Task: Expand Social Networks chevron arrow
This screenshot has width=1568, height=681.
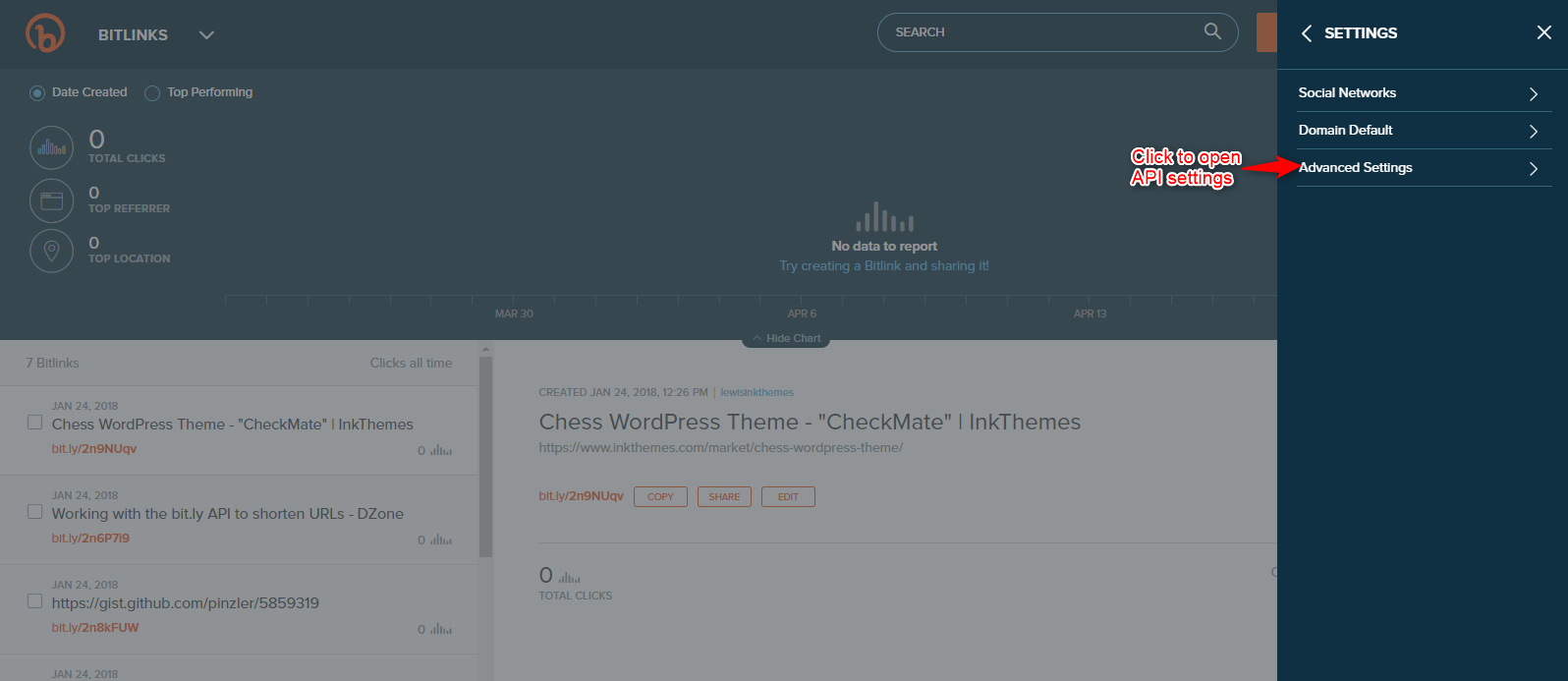Action: tap(1533, 94)
